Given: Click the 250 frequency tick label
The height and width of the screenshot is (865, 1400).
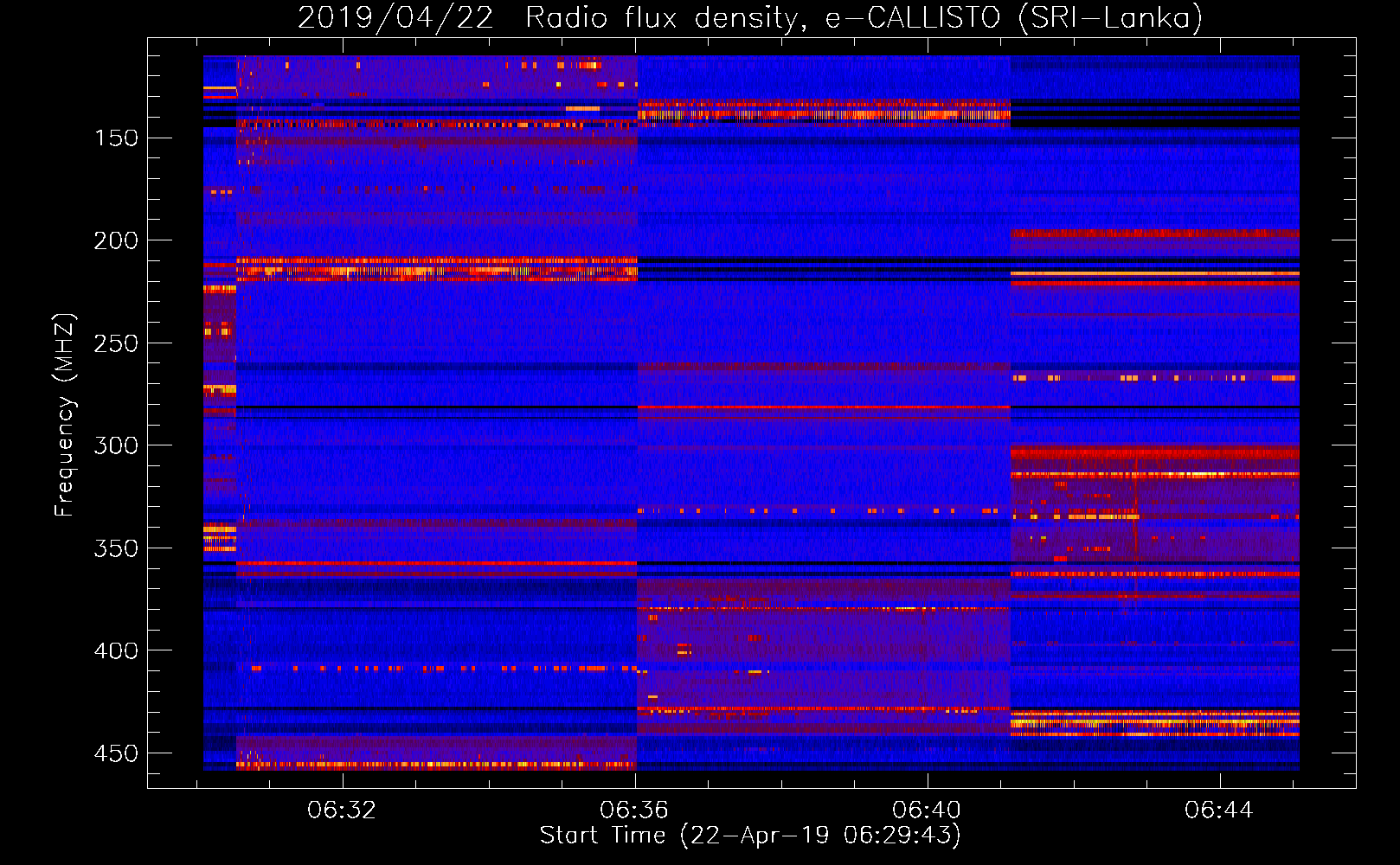Looking at the screenshot, I should tap(116, 343).
